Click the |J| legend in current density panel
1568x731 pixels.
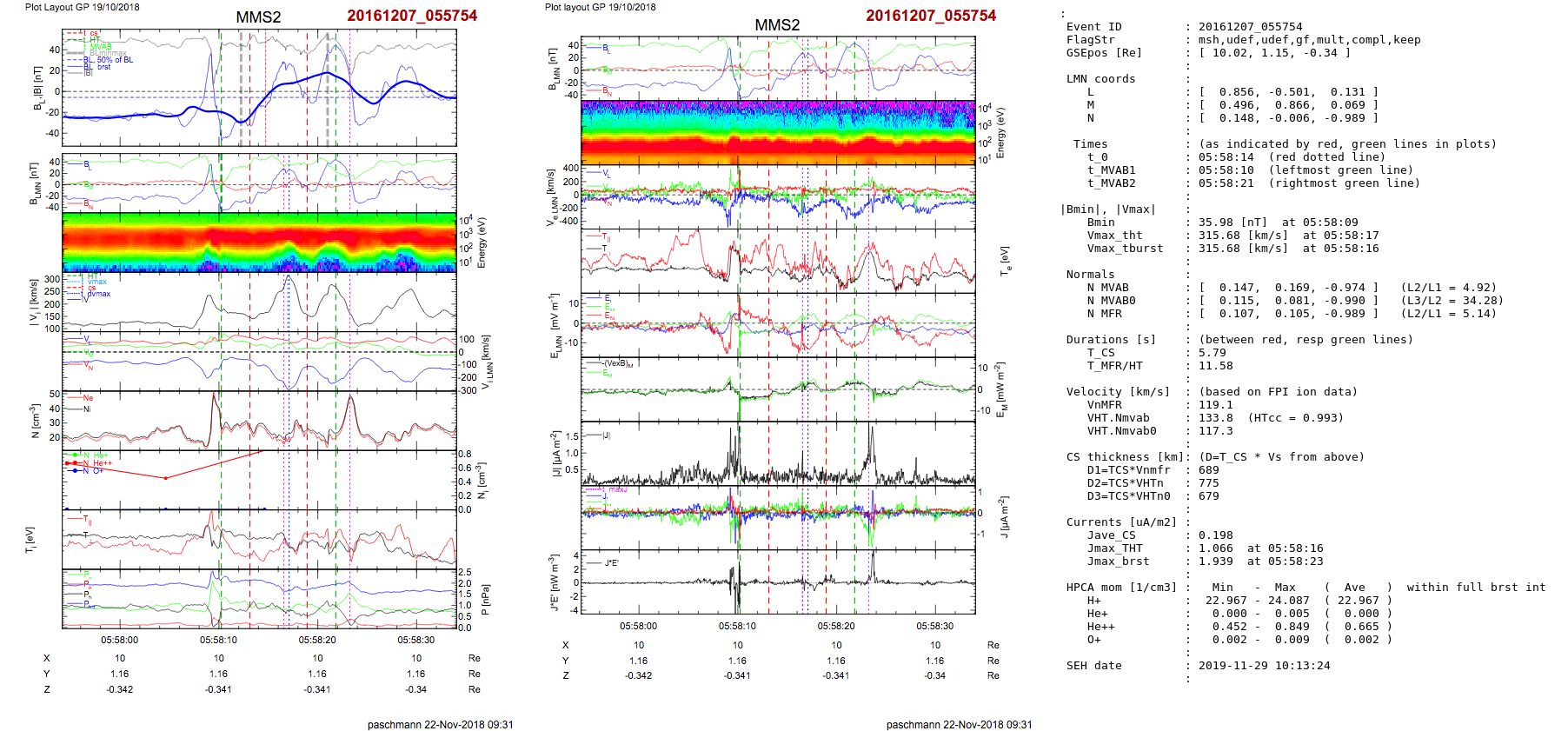tap(606, 435)
